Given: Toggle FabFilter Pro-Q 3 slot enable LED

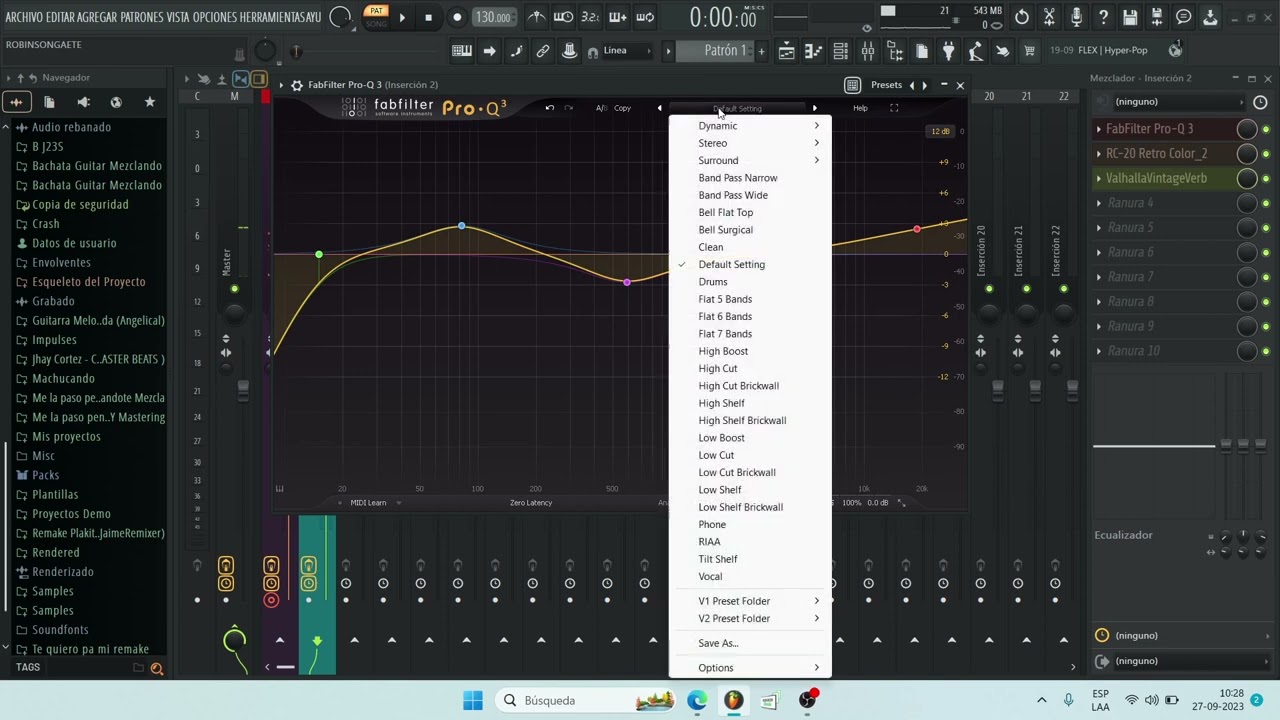Looking at the screenshot, I should [1266, 129].
